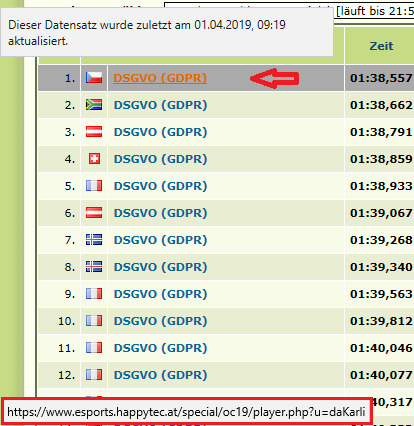Click the status bar URL for player daKarli
This screenshot has height=426, width=414.
(186, 412)
